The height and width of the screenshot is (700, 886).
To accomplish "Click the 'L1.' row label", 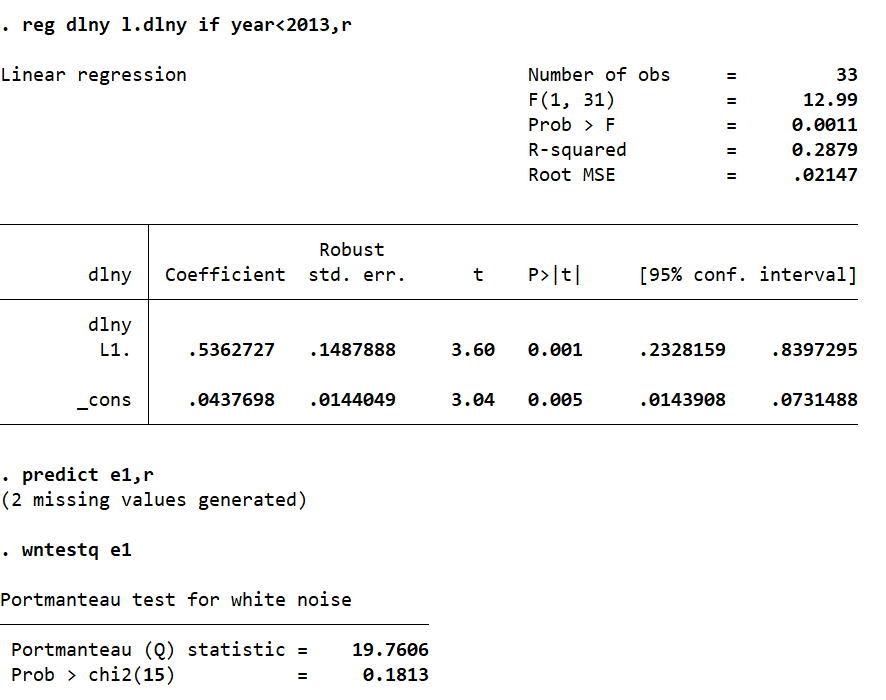I will click(x=115, y=350).
